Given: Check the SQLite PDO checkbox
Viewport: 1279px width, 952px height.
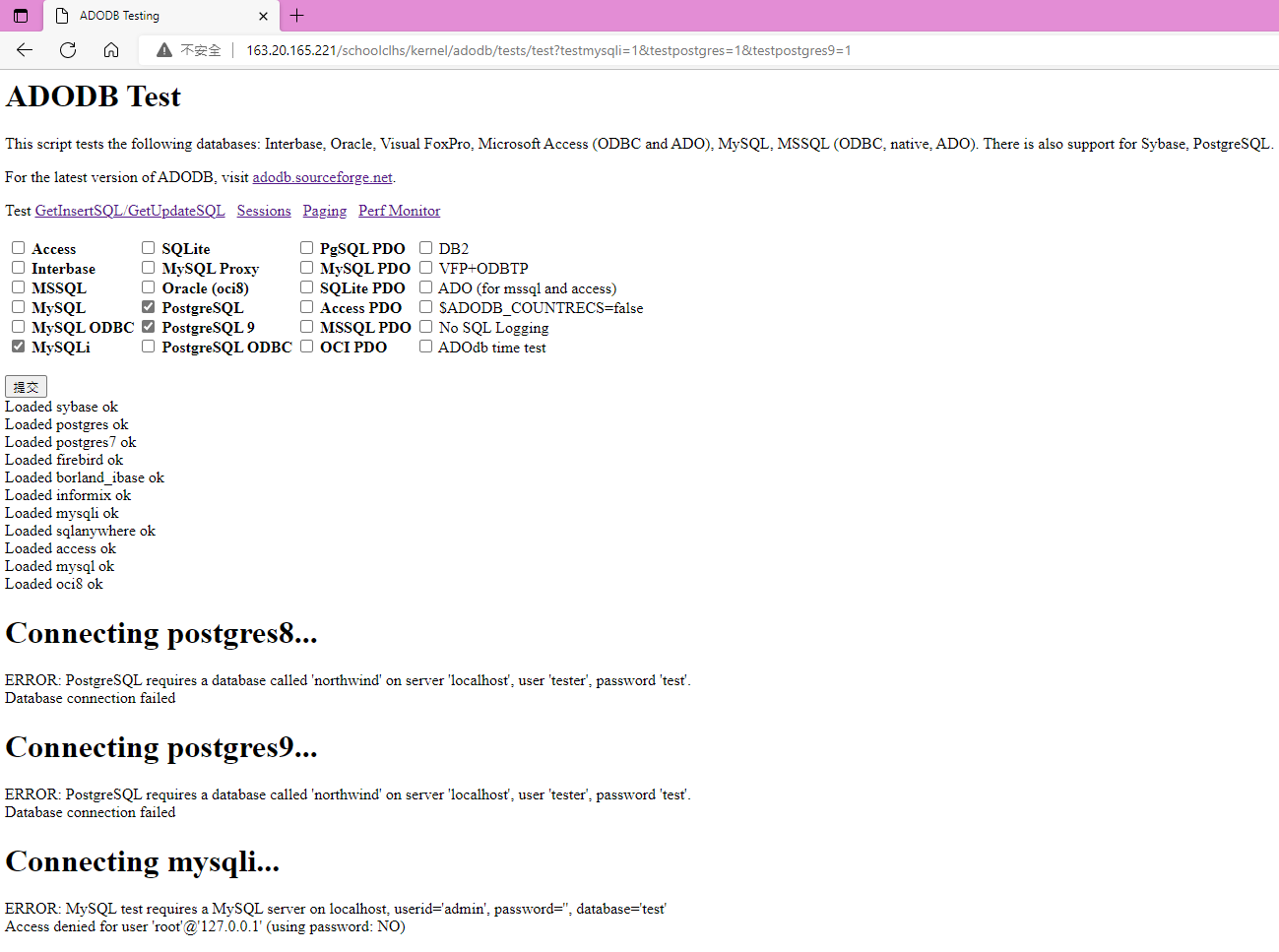Looking at the screenshot, I should pyautogui.click(x=307, y=287).
